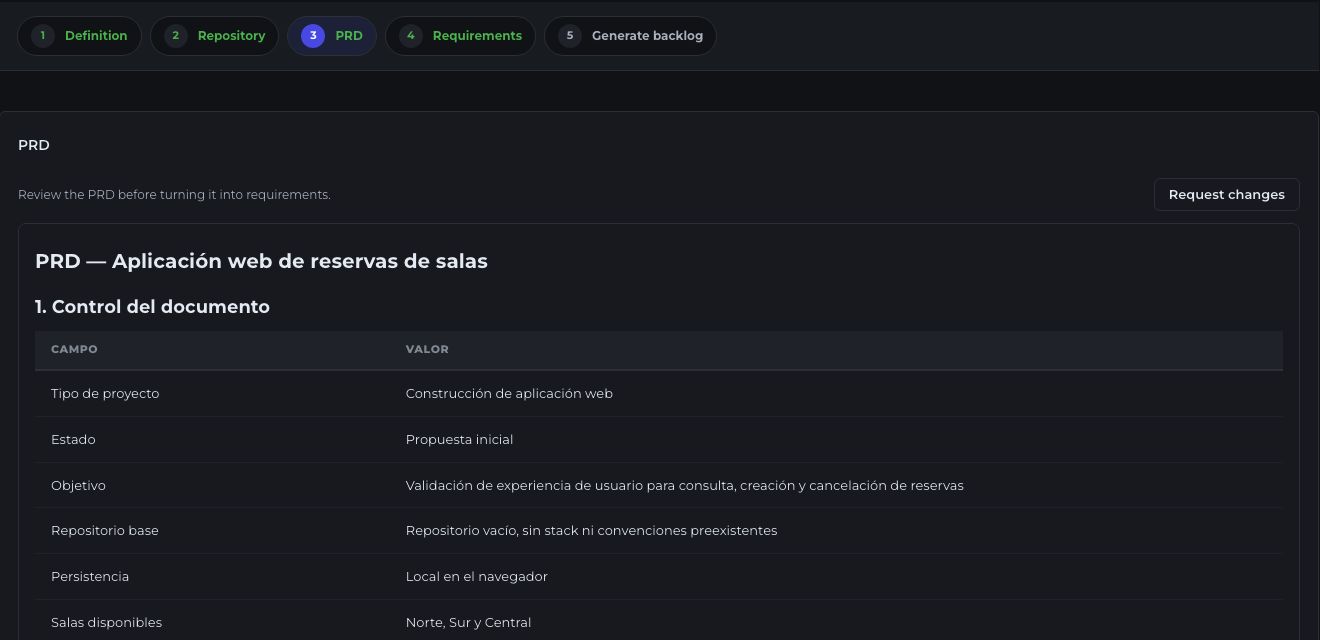Select the 'Salas disponibles' cell

(106, 623)
